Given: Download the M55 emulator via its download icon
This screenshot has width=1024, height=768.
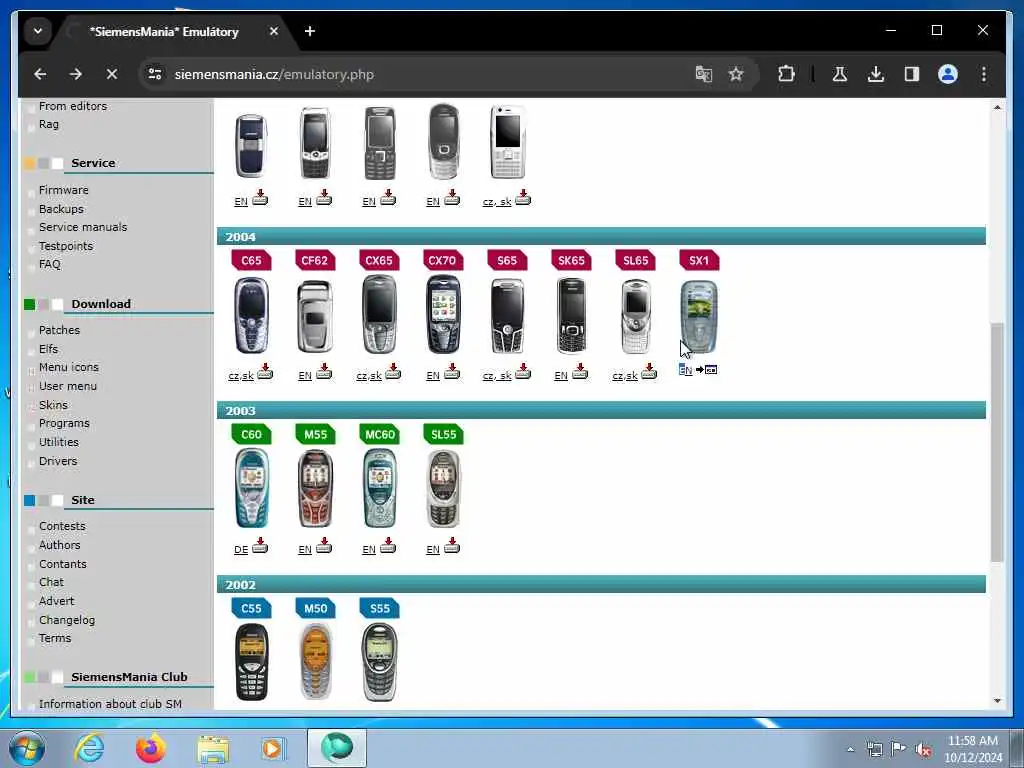Looking at the screenshot, I should pos(324,545).
